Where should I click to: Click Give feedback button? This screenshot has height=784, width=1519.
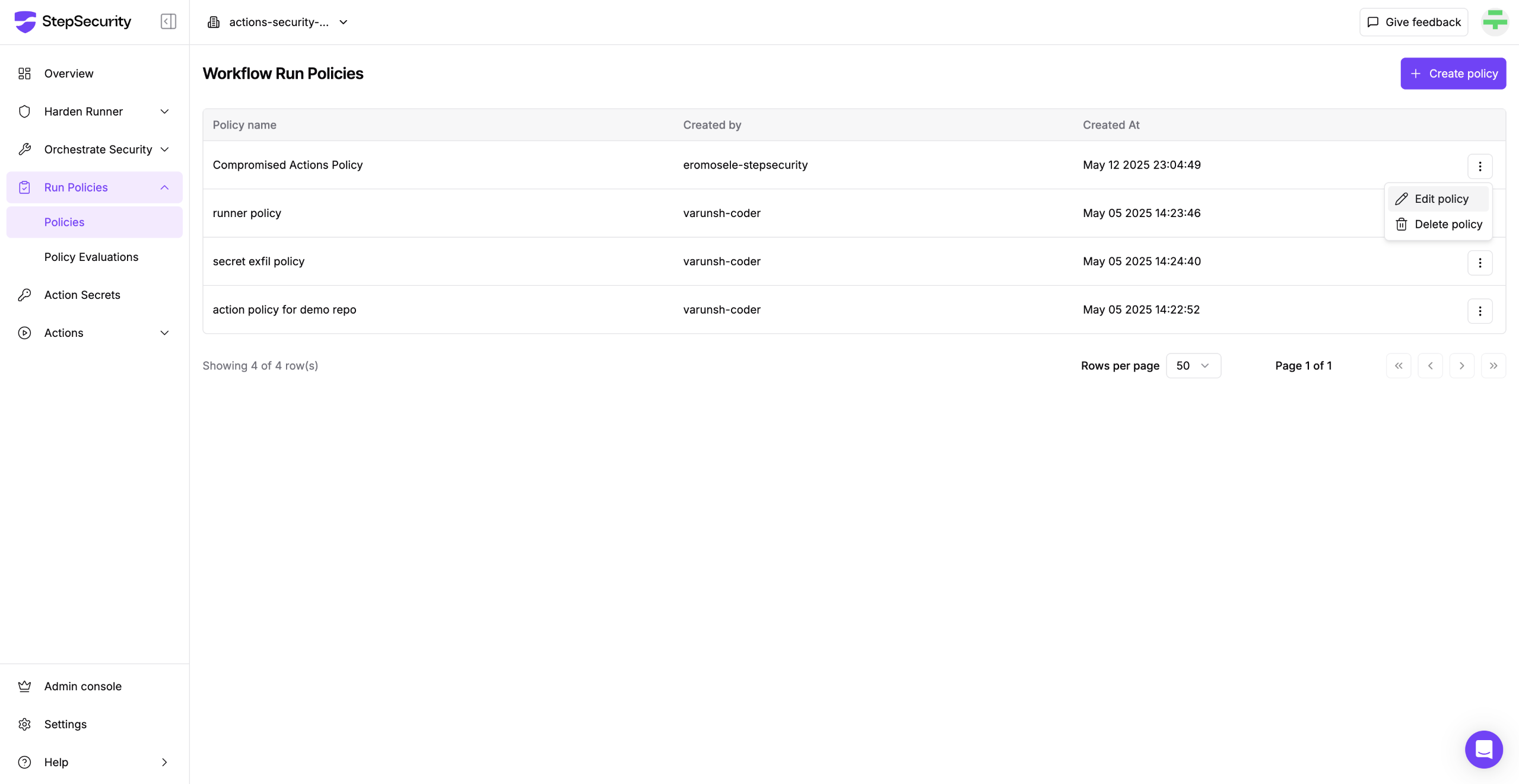click(x=1413, y=22)
